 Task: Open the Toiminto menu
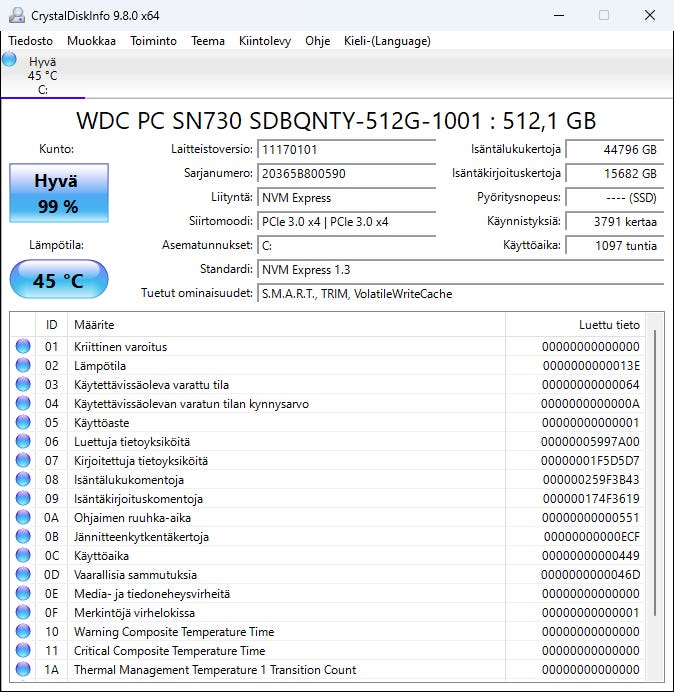[153, 41]
